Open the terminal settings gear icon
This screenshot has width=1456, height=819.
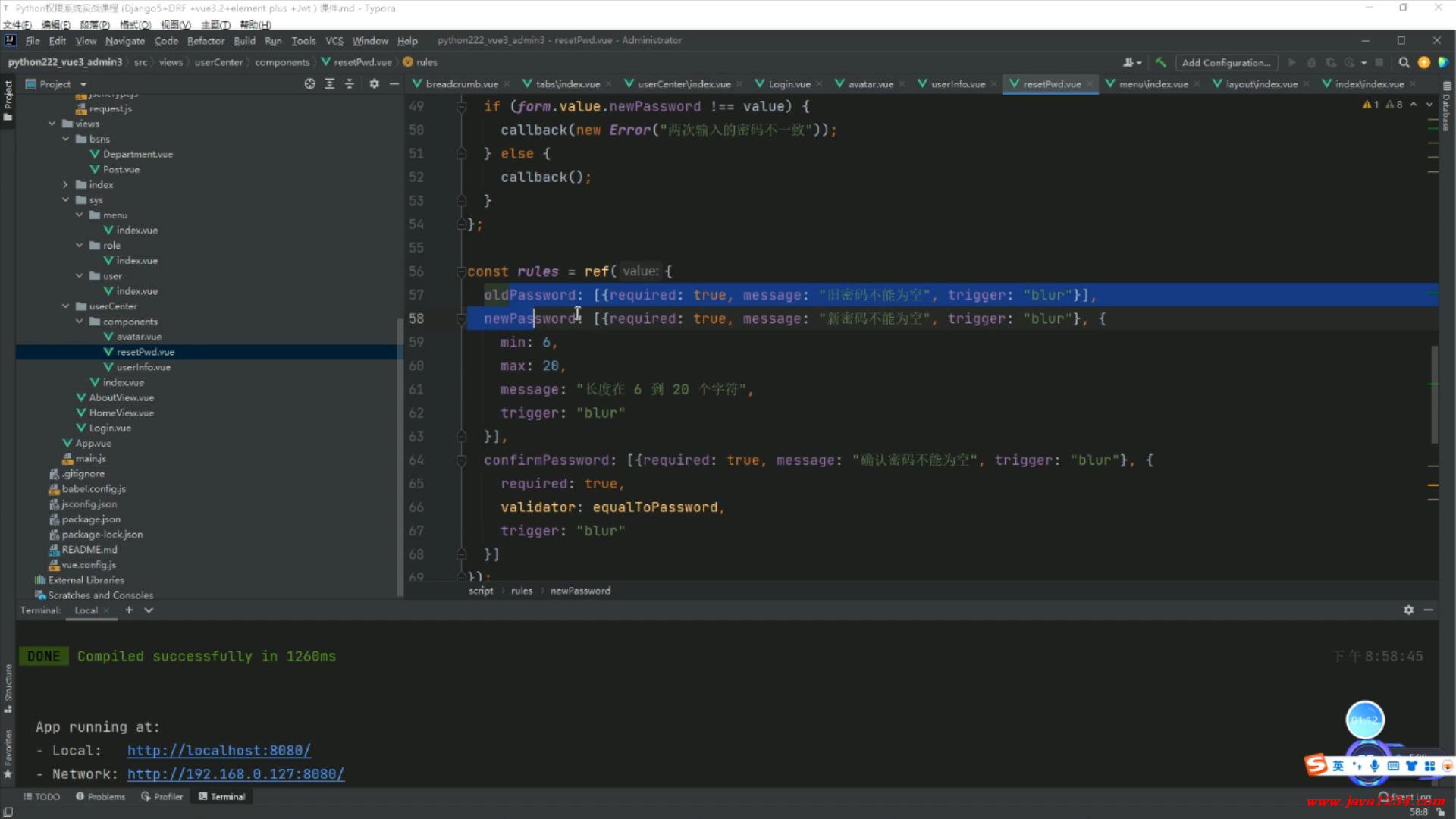[1408, 610]
